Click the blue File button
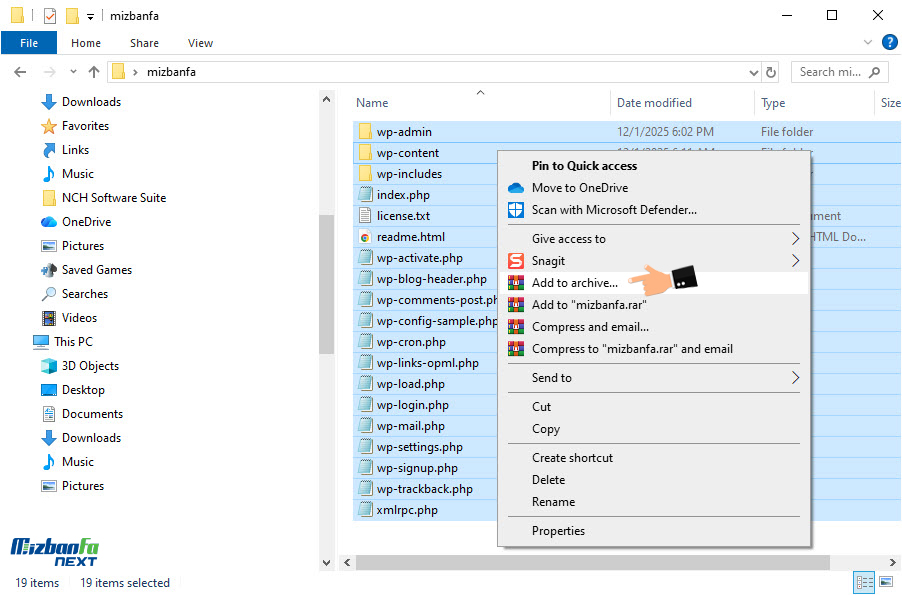Viewport: 902px width, 595px height. coord(29,43)
